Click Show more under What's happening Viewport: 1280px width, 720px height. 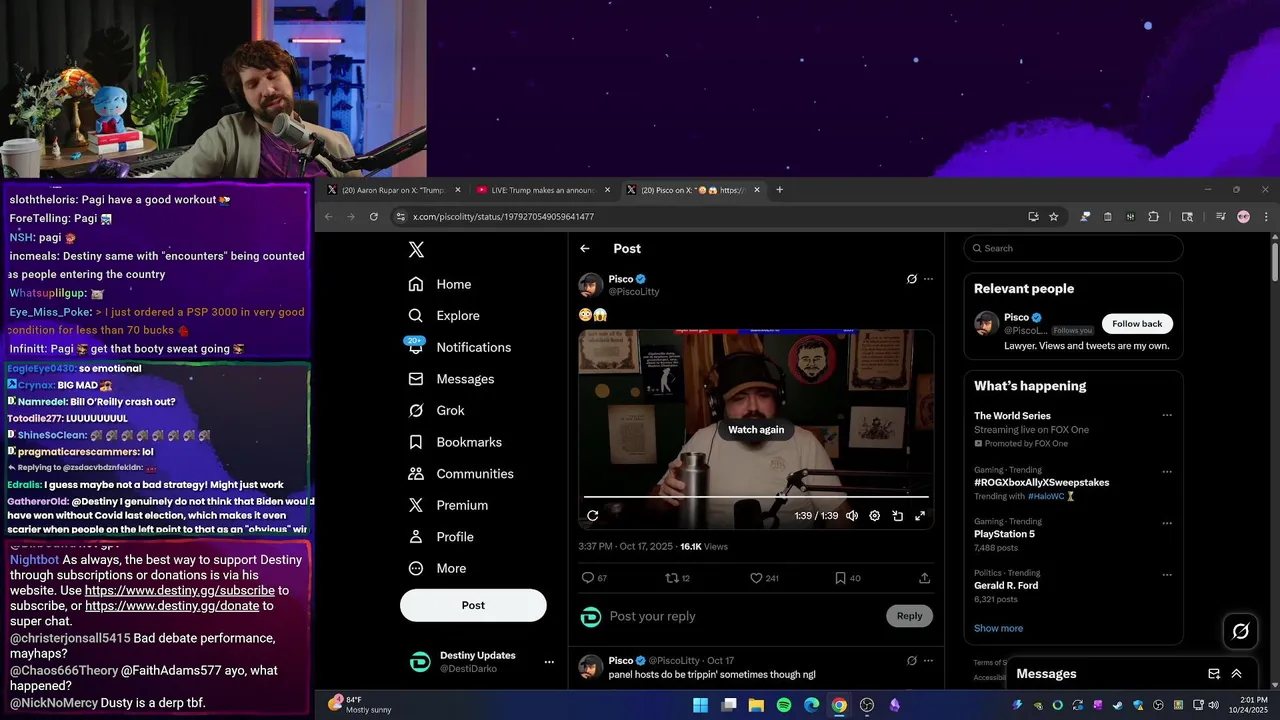[998, 628]
